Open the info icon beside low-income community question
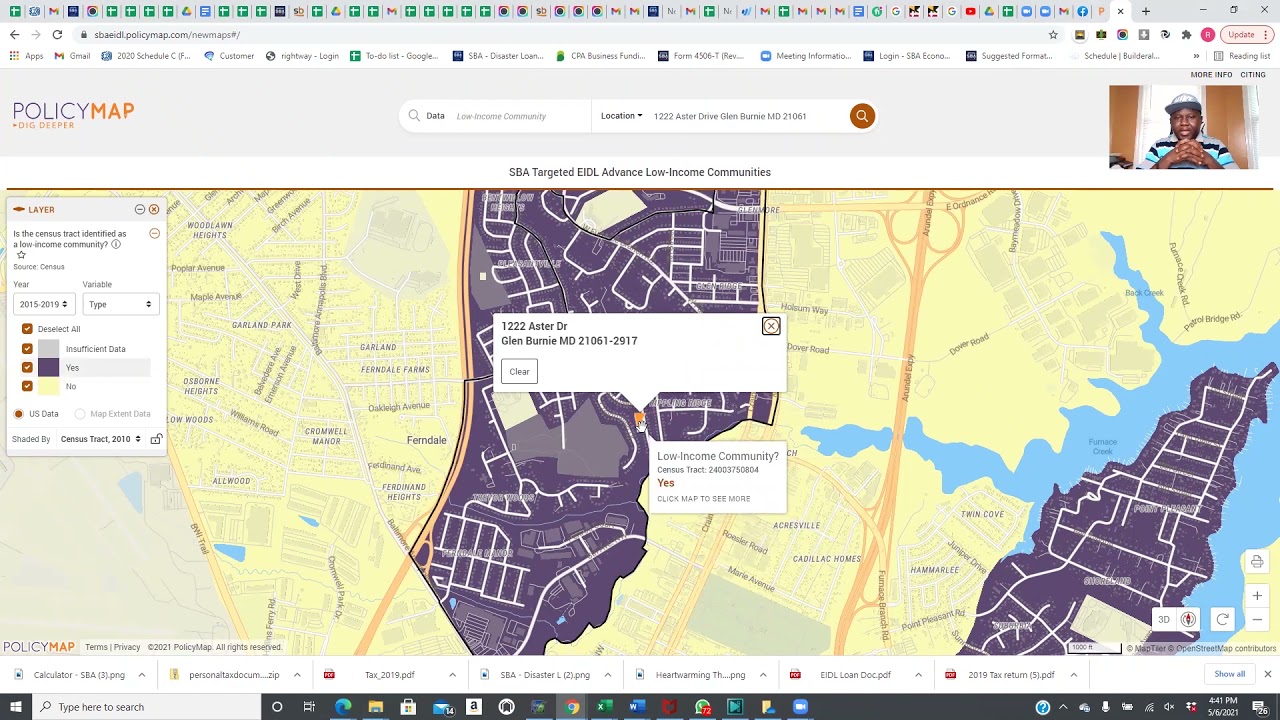Viewport: 1280px width, 720px height. click(116, 244)
